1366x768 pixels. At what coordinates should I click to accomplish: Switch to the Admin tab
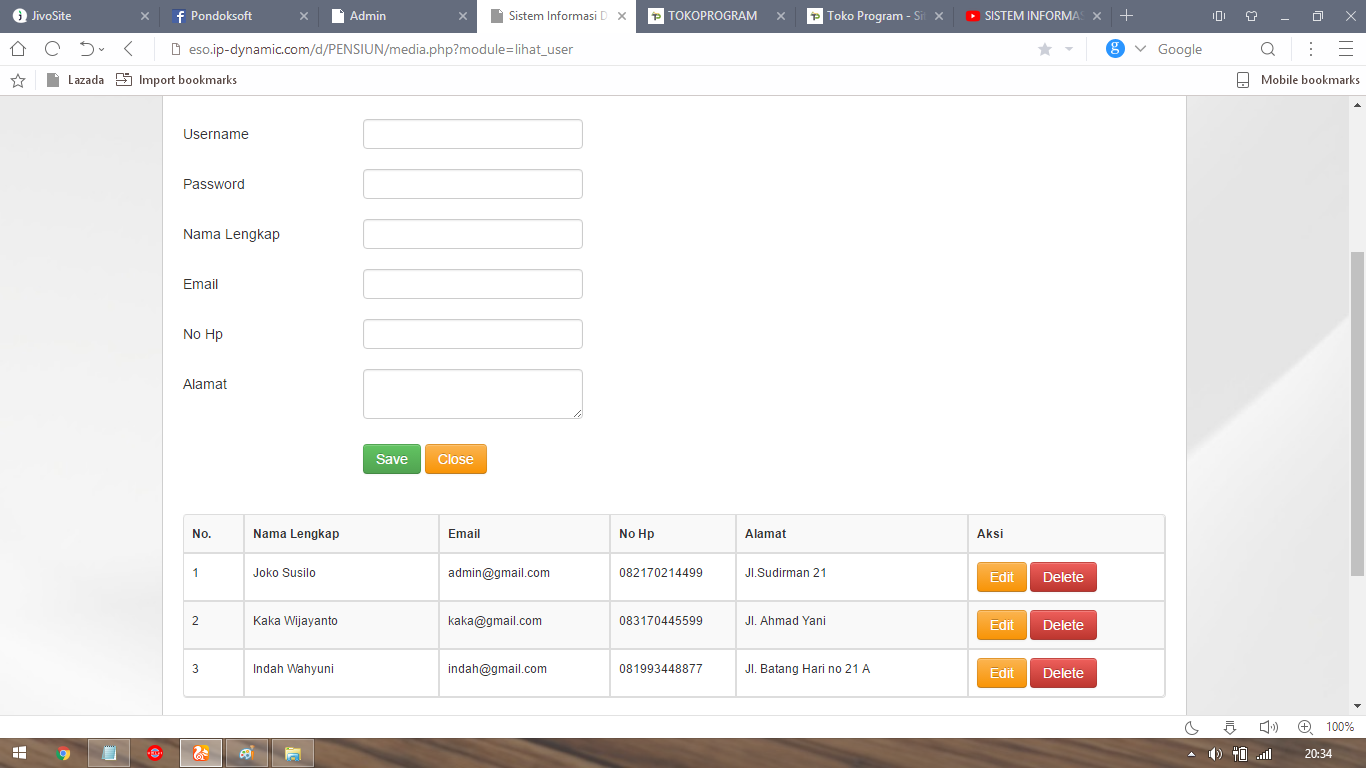pos(397,16)
